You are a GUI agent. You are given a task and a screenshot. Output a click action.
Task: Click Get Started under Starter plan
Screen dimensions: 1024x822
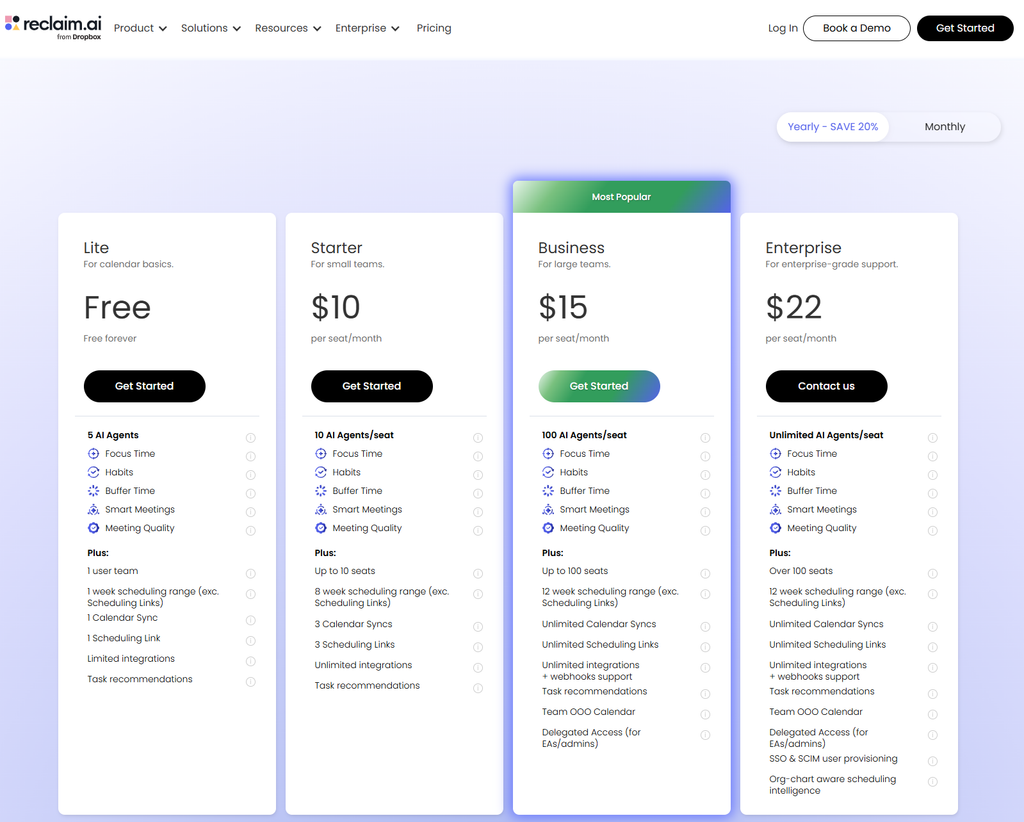[372, 386]
